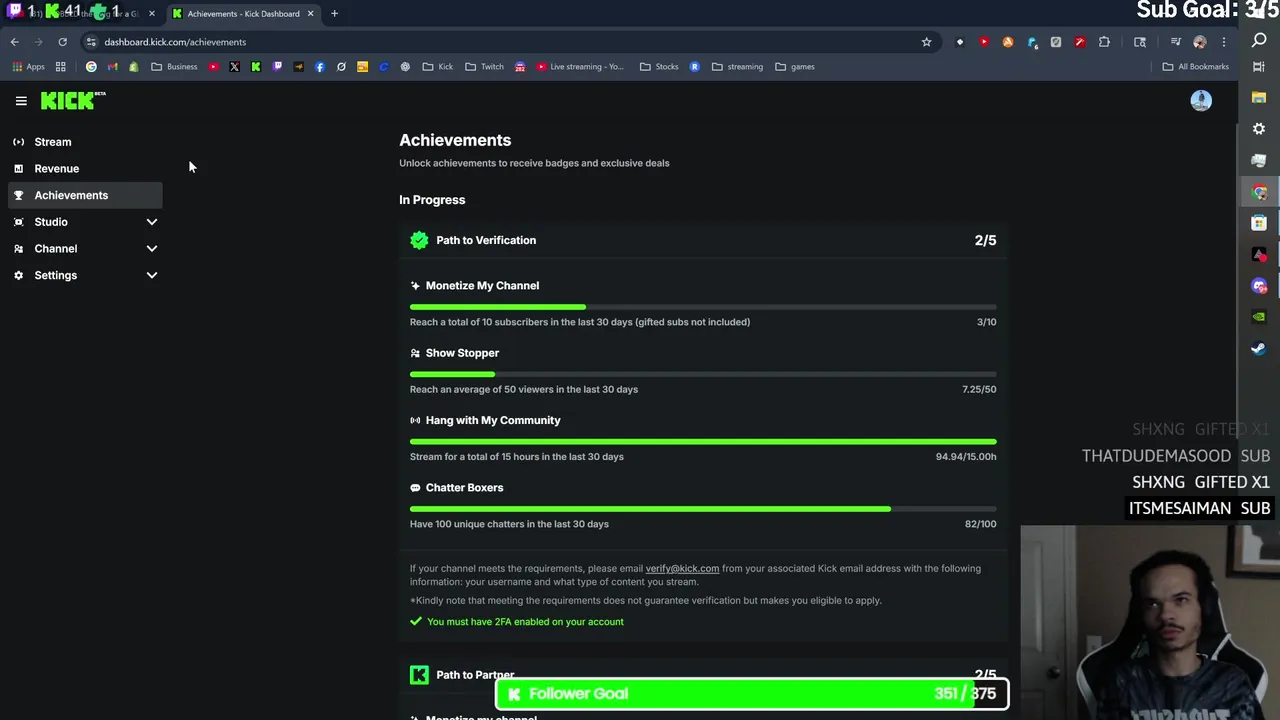Click the "7.25/50" average viewers value

pos(979,389)
